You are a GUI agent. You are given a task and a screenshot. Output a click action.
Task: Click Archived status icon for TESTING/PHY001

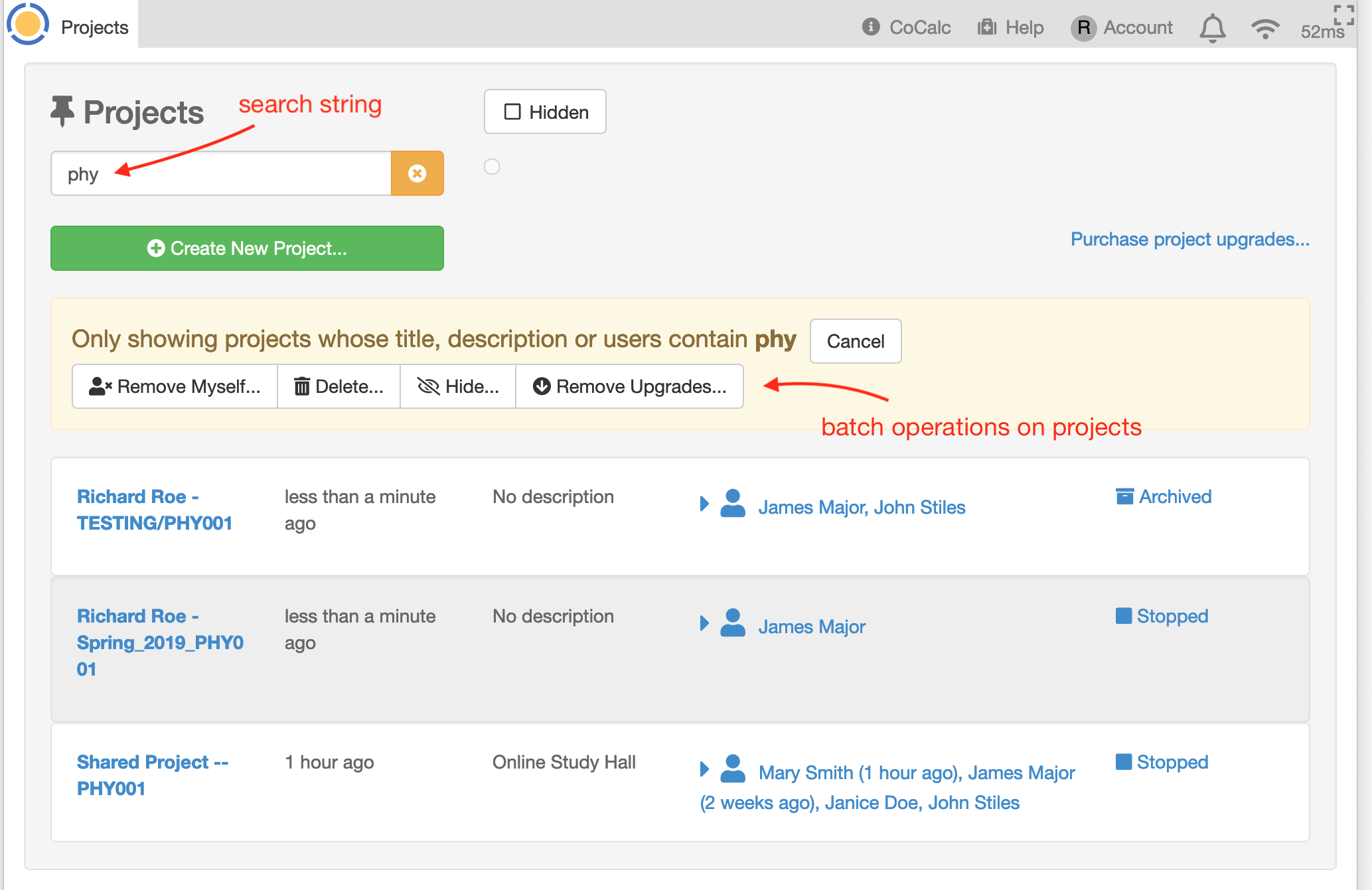pos(1124,496)
